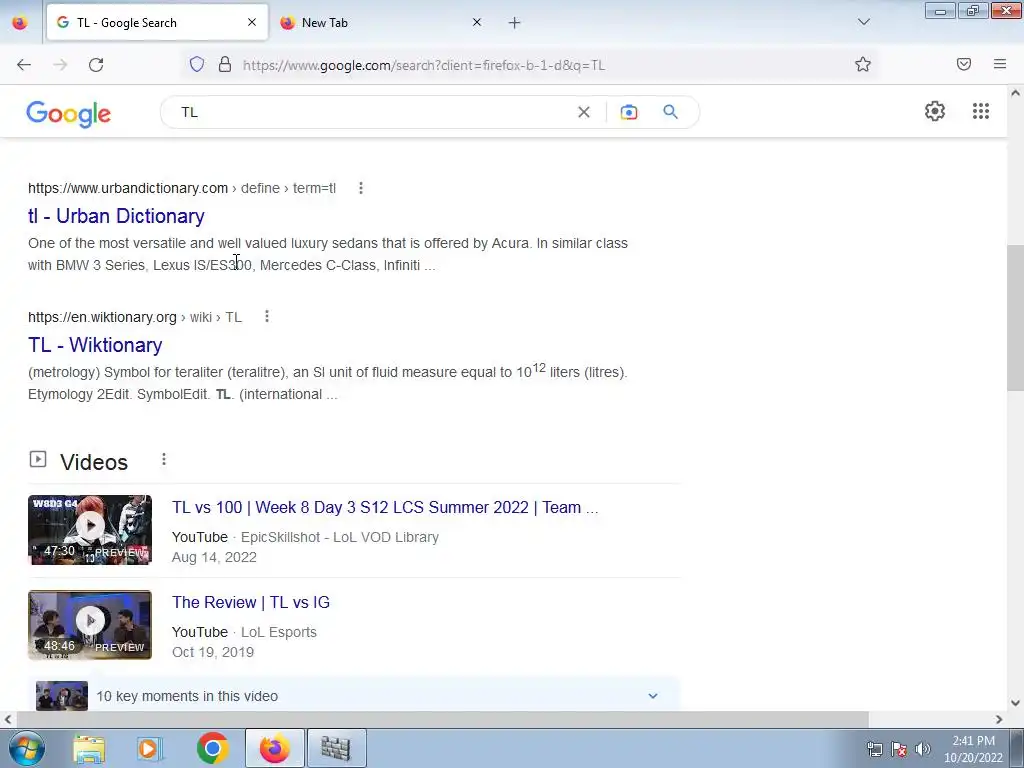
Task: Play TL vs 100 video thumbnail
Action: point(90,530)
